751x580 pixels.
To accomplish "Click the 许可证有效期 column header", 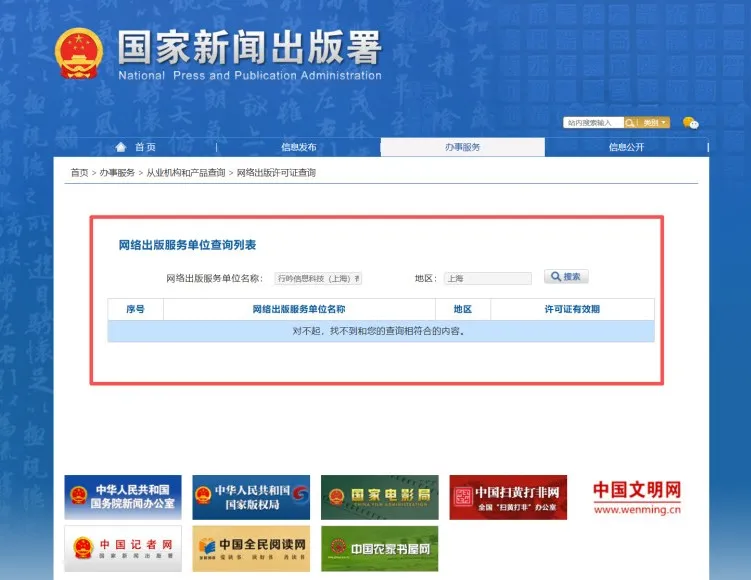I will pos(572,309).
